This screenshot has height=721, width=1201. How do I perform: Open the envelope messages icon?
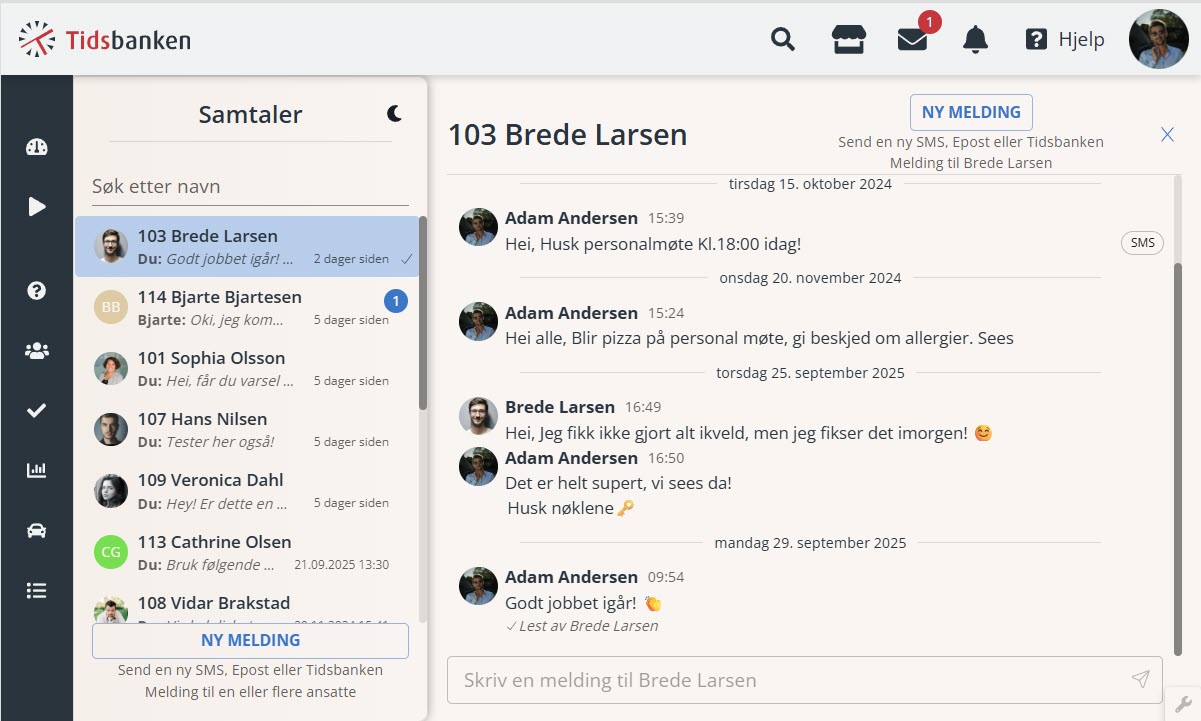(x=912, y=40)
